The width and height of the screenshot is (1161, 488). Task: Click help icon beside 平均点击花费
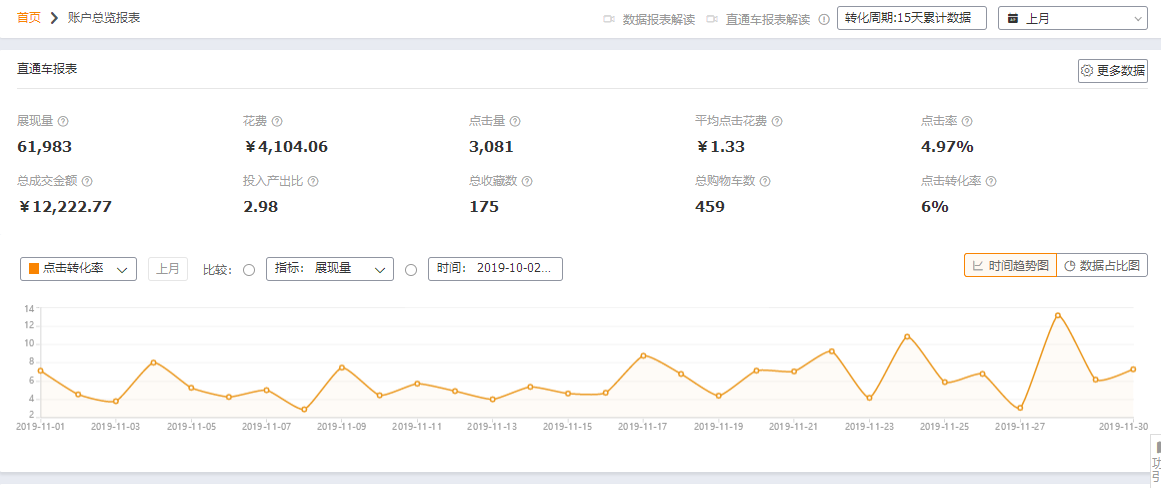click(777, 122)
